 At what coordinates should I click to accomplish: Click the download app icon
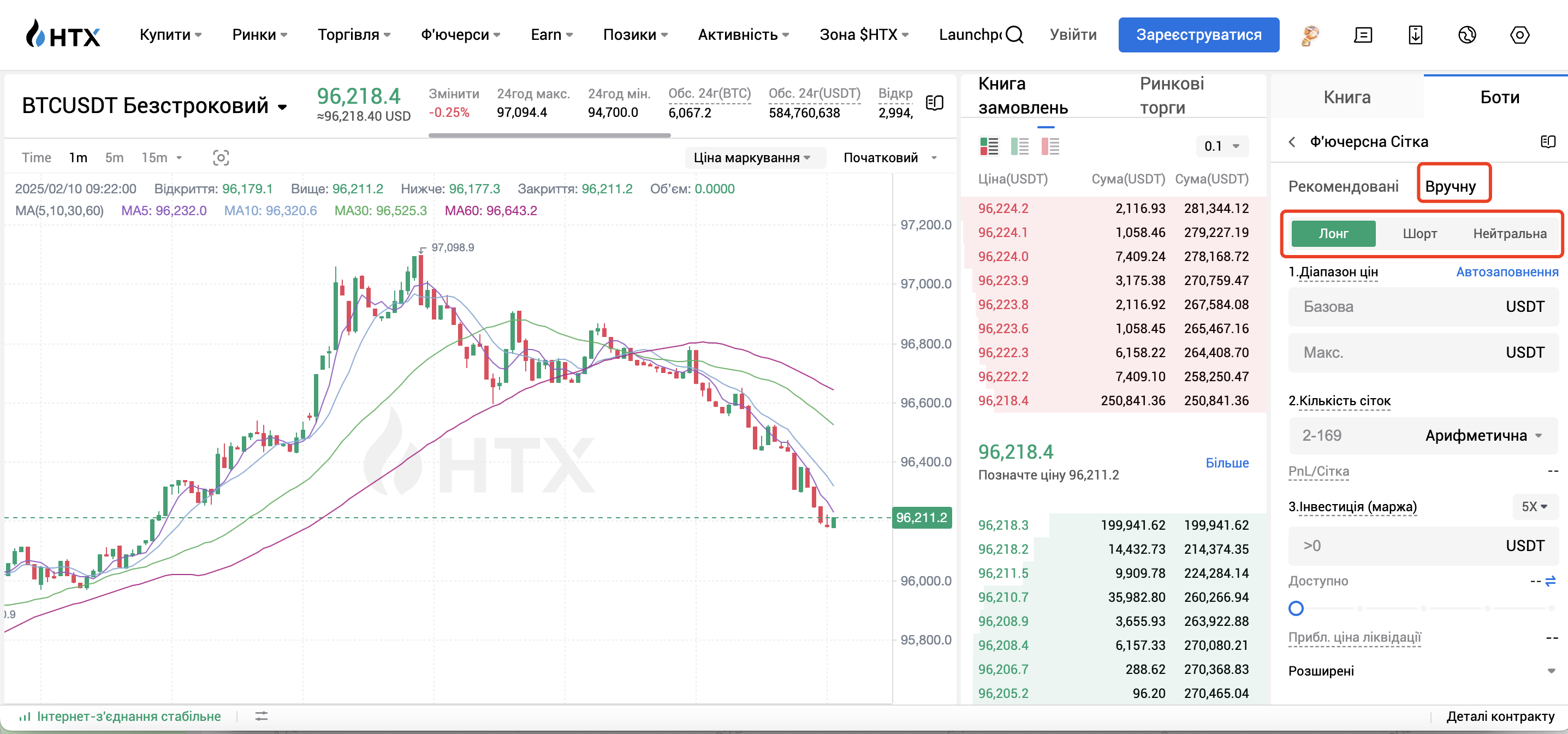[x=1415, y=35]
